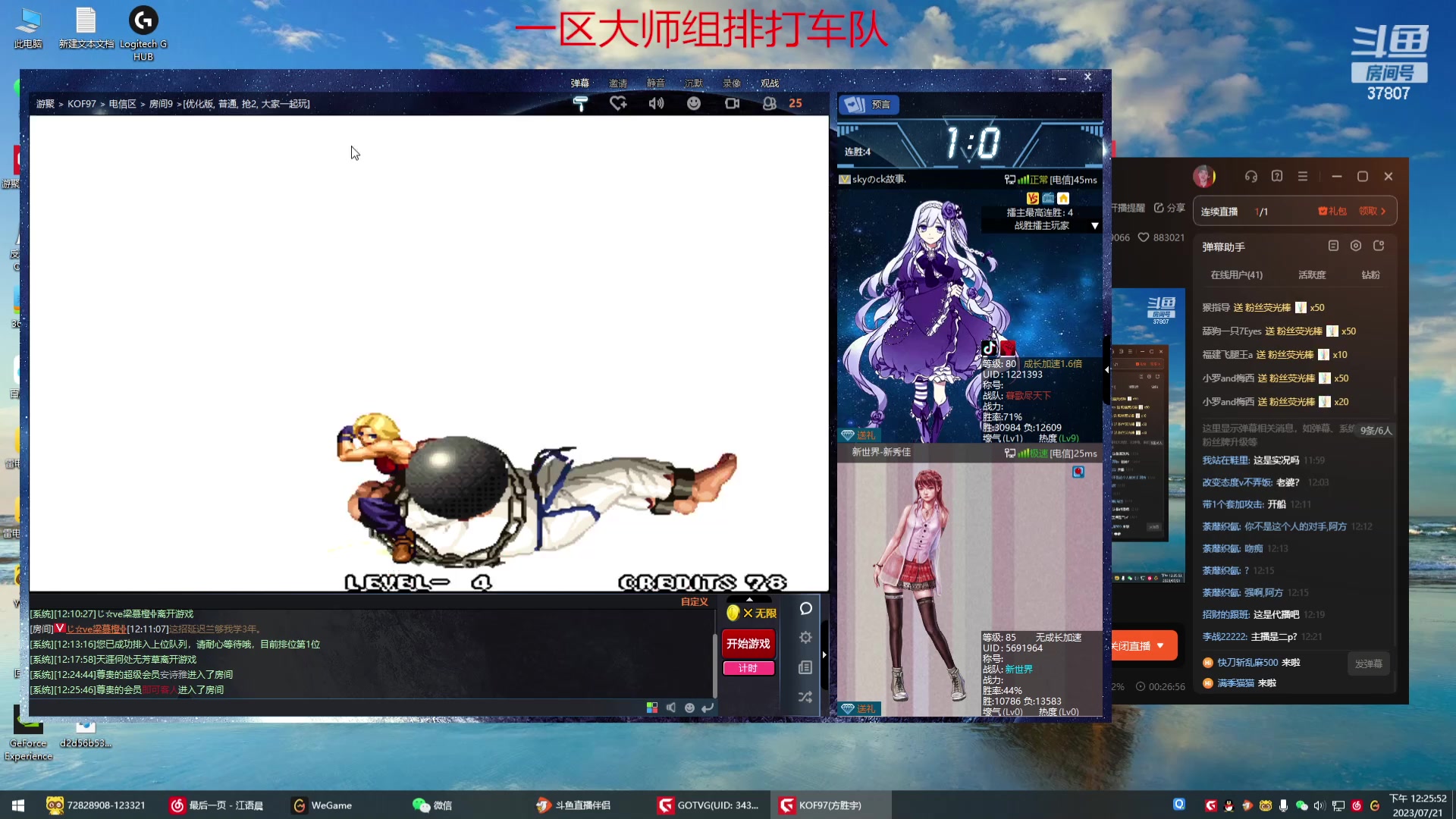The height and width of the screenshot is (819, 1456).
Task: Click the send return-arrow icon in chat
Action: click(708, 708)
